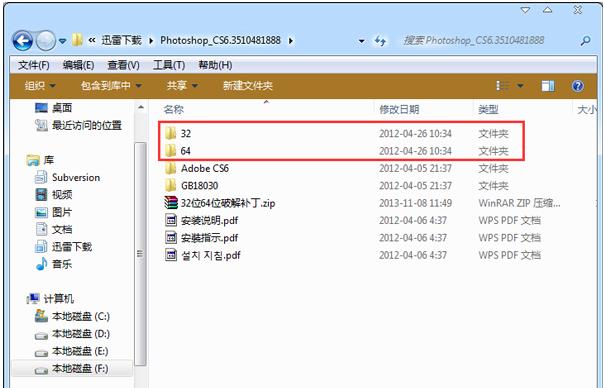This screenshot has height=388, width=604.
Task: Expand arrow after Photoshop_CS6 breadcrumb
Action: coord(290,41)
